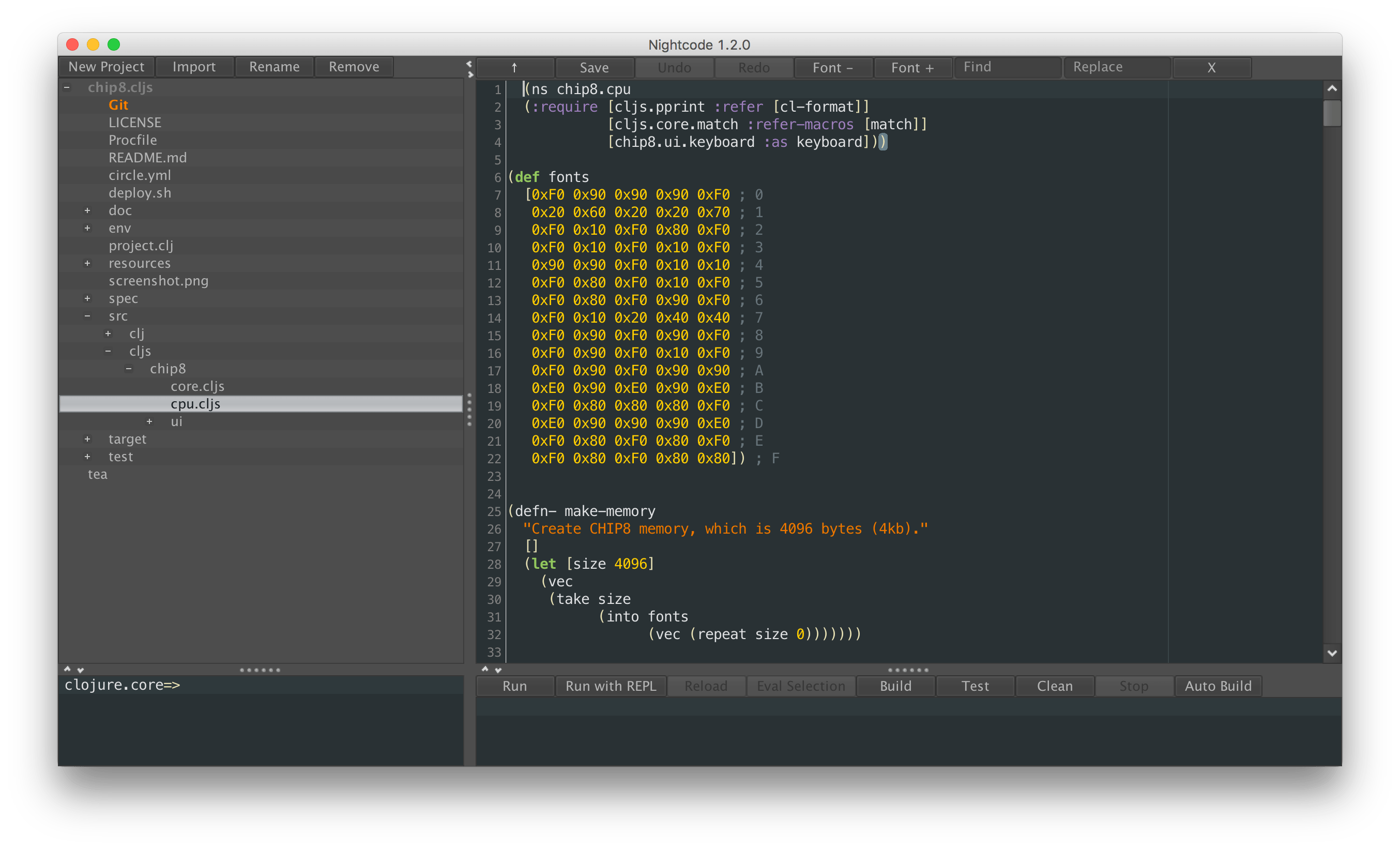Click the Reload button
This screenshot has height=849, width=1400.
click(706, 687)
